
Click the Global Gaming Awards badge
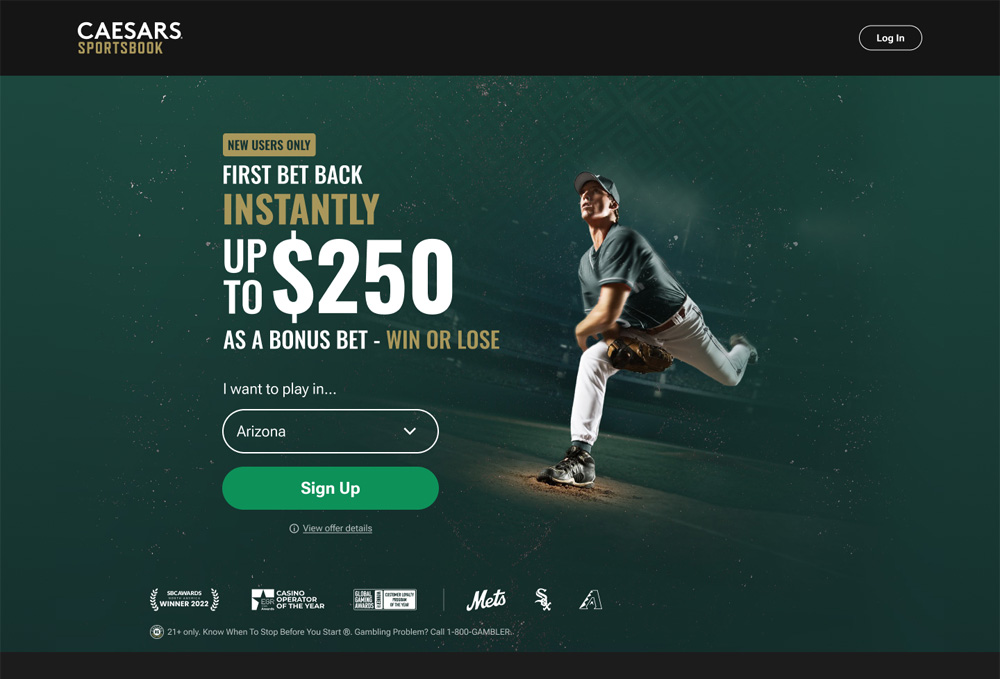385,599
